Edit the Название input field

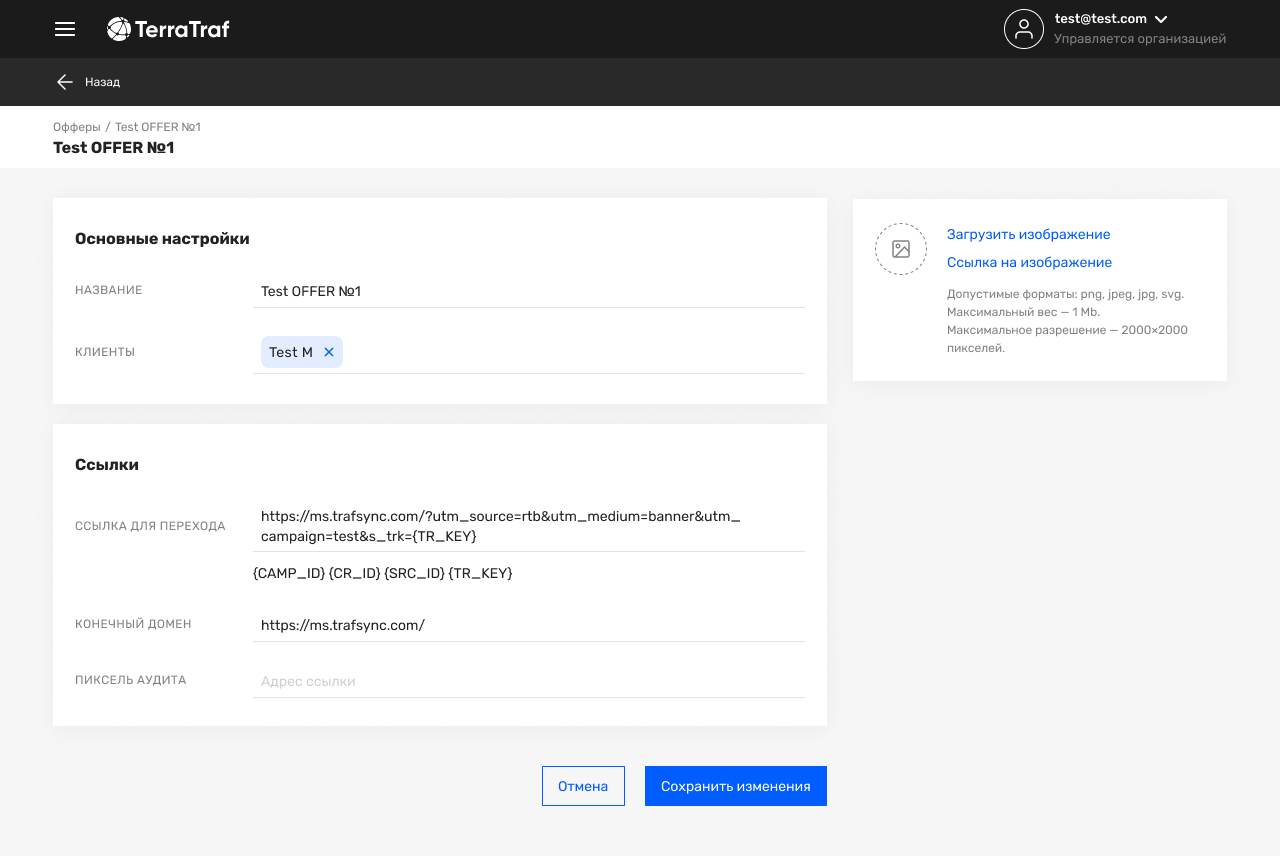point(529,292)
